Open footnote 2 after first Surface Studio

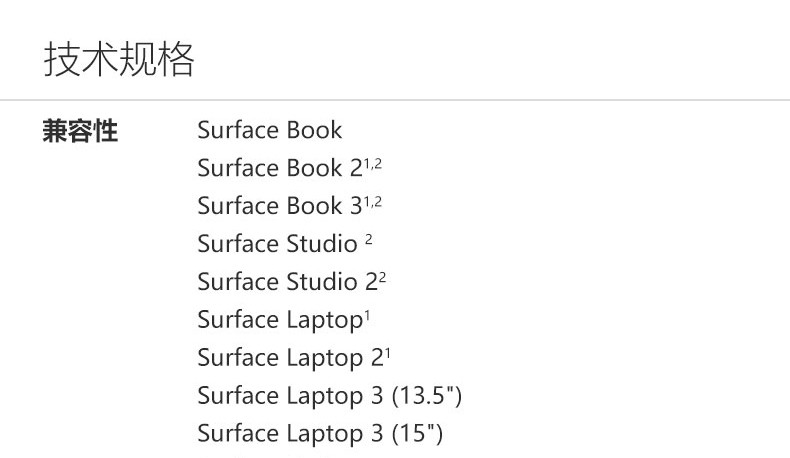click(369, 239)
